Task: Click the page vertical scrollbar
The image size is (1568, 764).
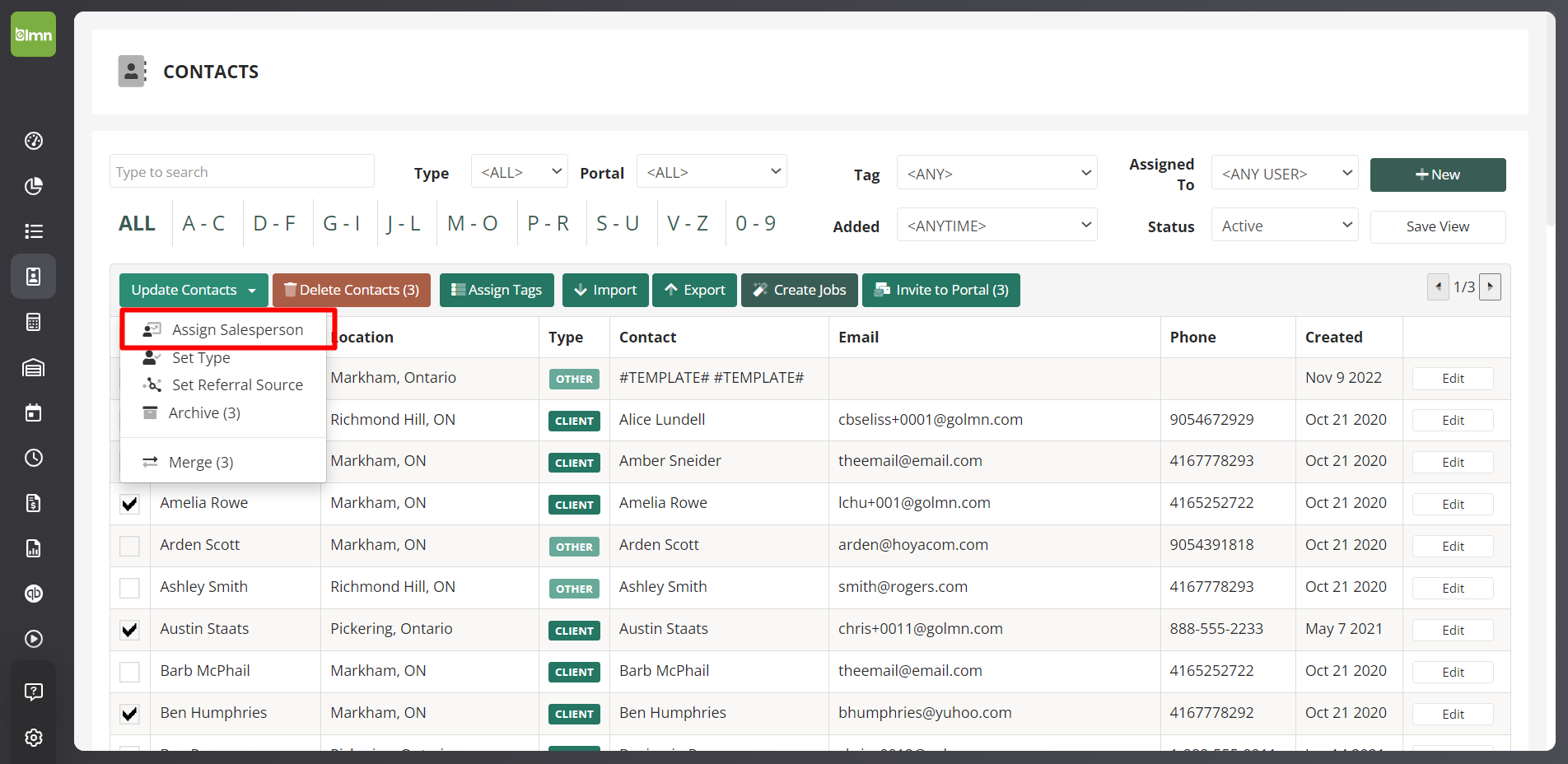Action: pyautogui.click(x=1552, y=120)
